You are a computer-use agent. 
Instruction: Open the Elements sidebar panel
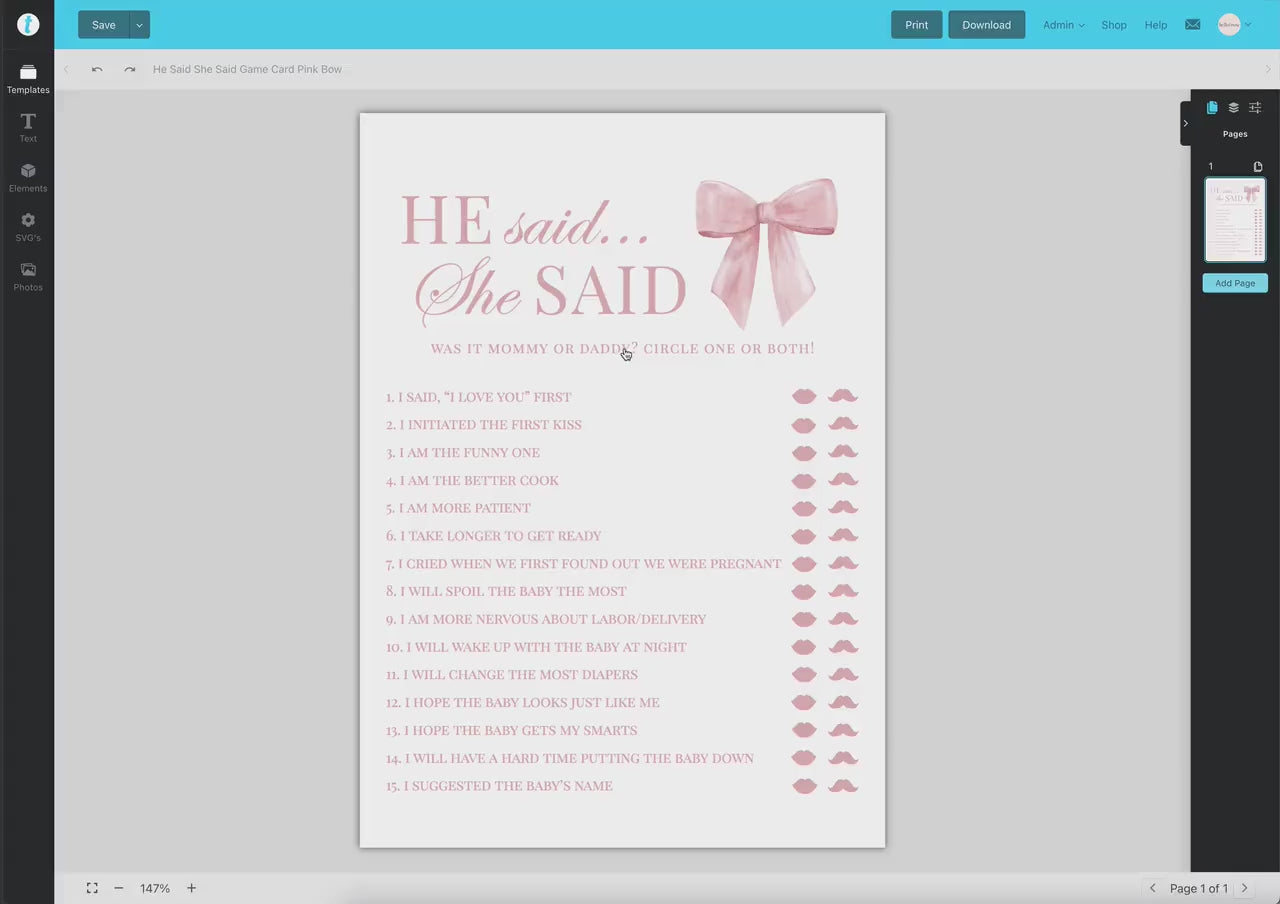[x=28, y=178]
